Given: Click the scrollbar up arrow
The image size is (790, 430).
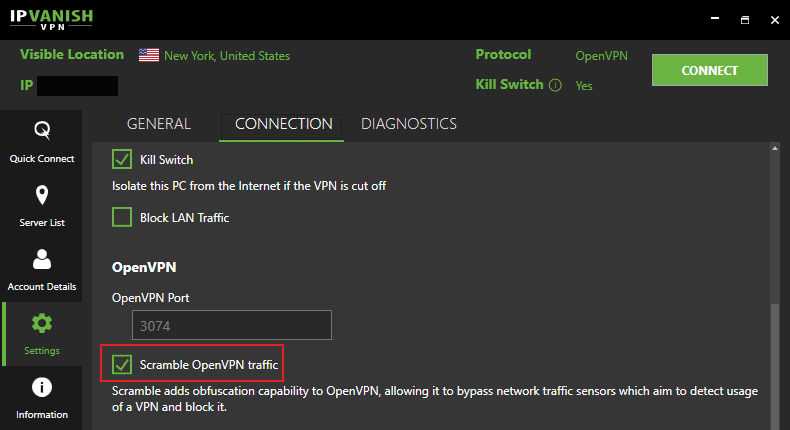Looking at the screenshot, I should click(774, 149).
